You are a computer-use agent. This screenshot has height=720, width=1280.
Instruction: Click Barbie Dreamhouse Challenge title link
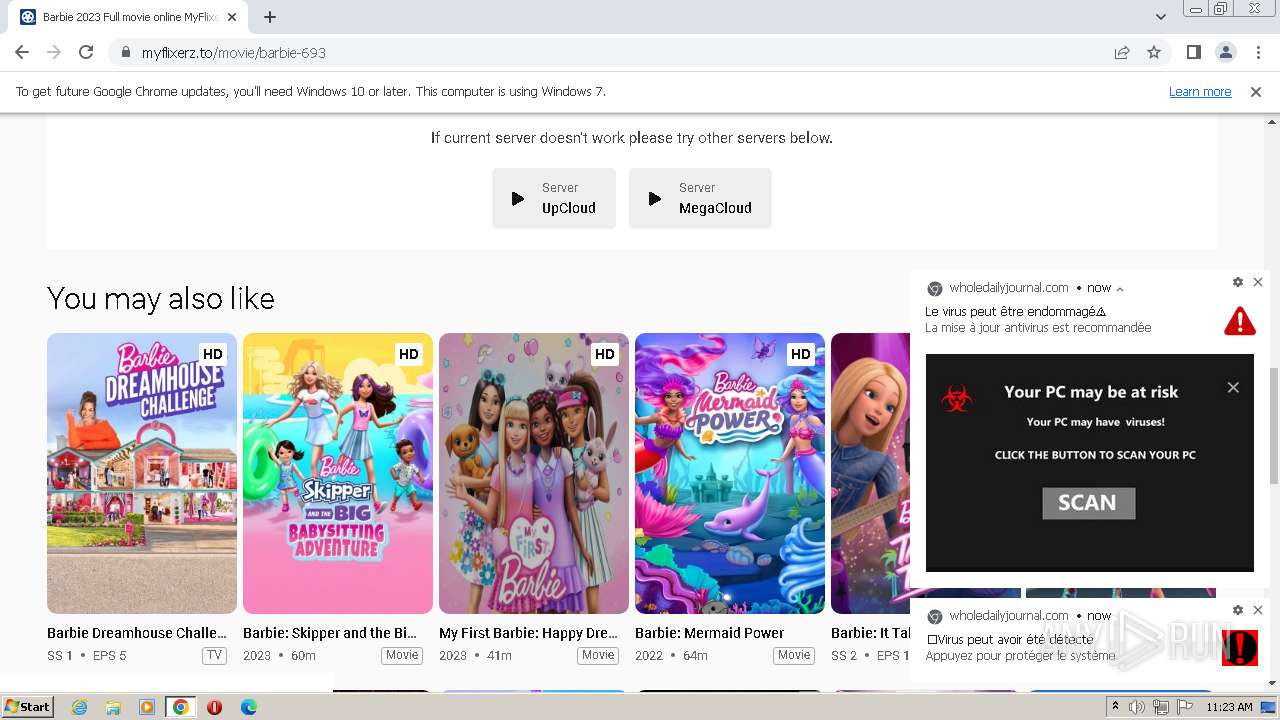point(137,633)
